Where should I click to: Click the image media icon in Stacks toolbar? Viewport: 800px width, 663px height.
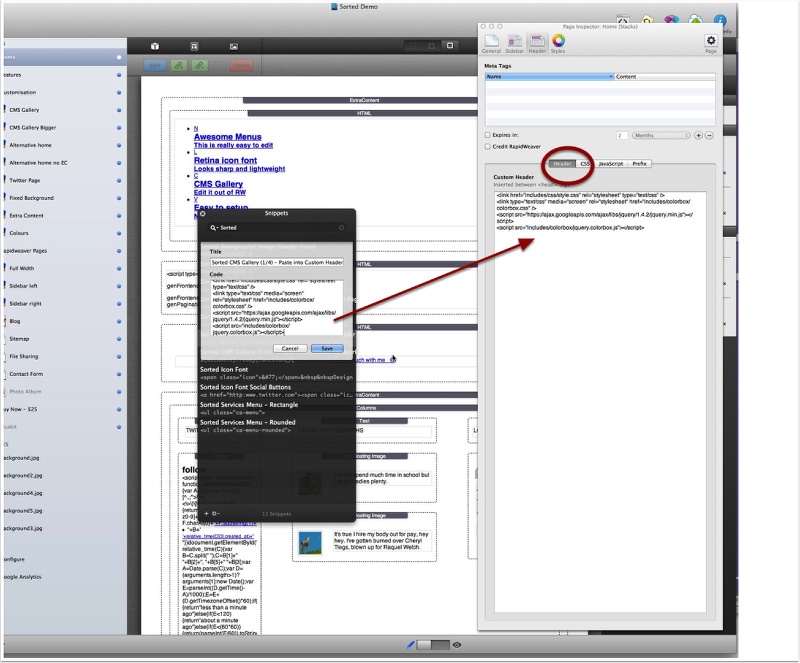point(234,46)
